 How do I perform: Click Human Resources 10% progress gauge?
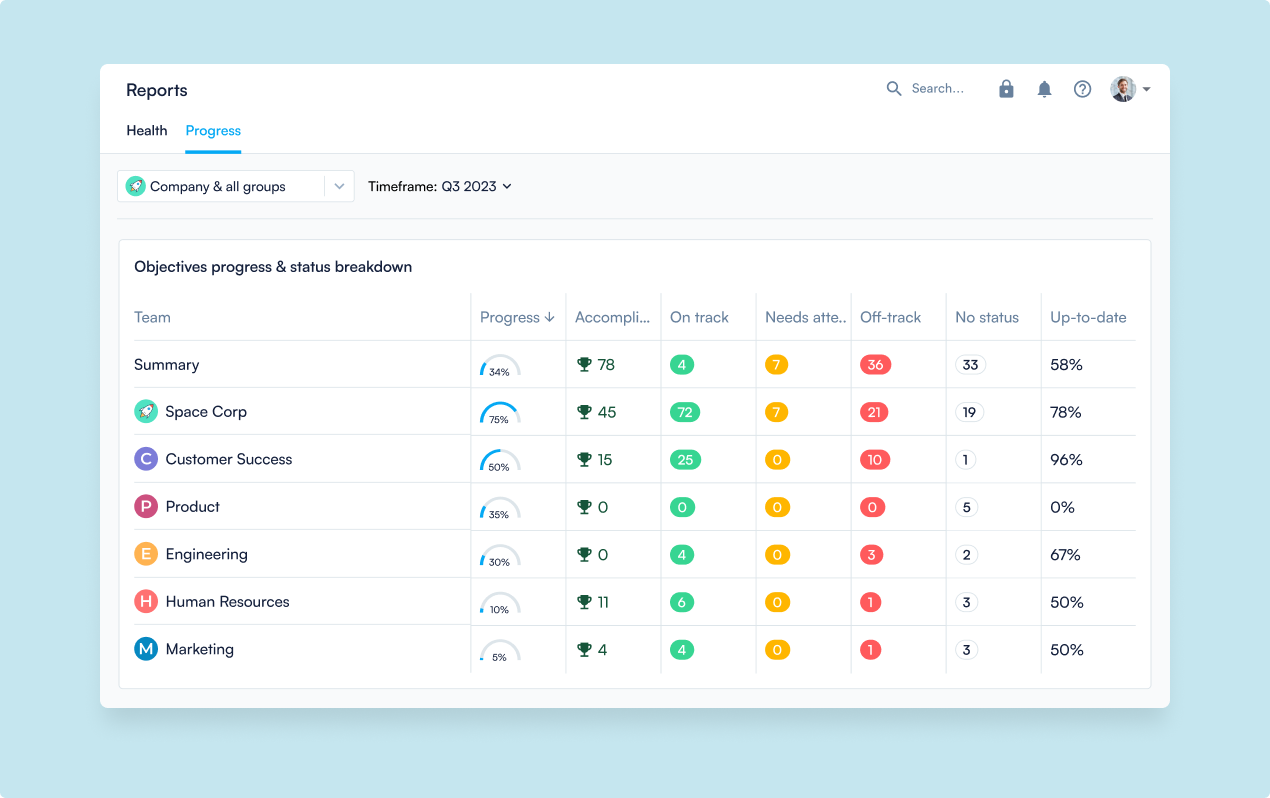[x=500, y=603]
